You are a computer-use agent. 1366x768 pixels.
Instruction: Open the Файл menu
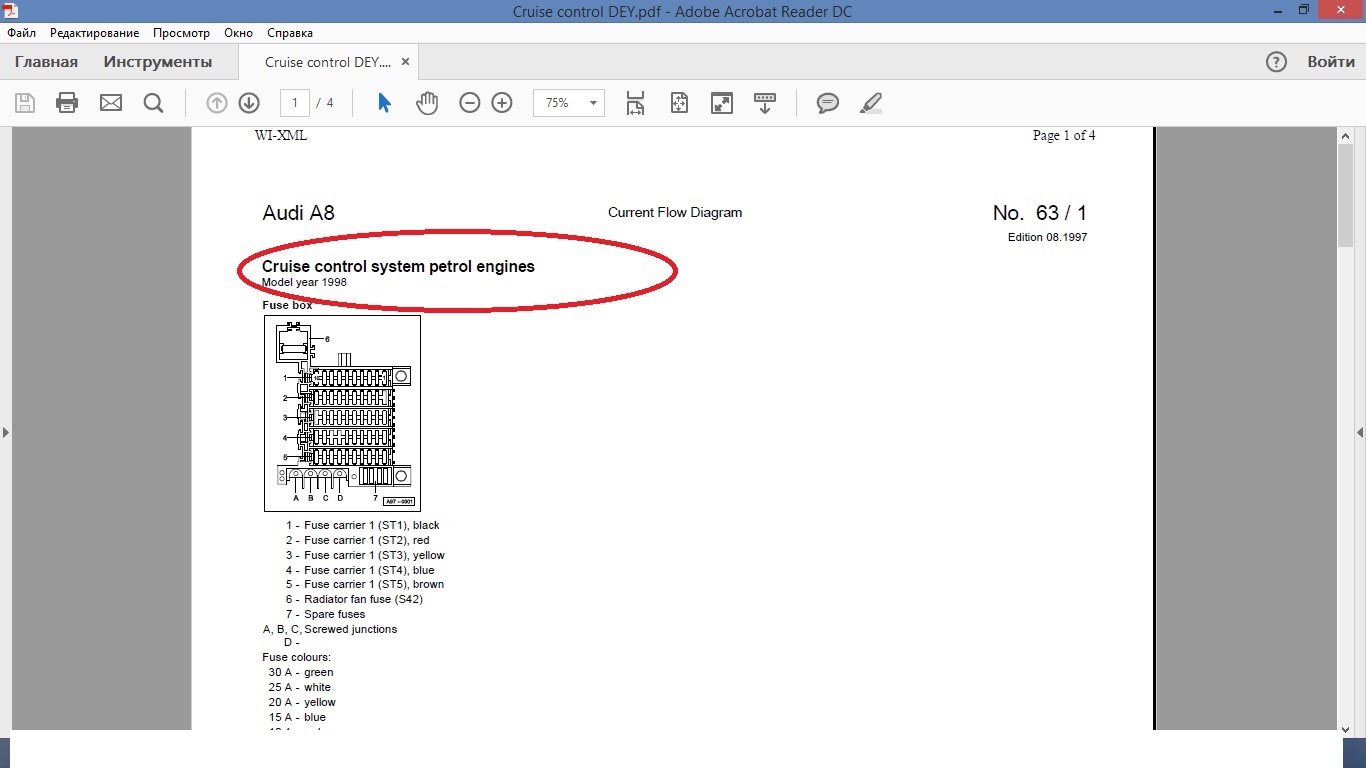click(x=21, y=33)
